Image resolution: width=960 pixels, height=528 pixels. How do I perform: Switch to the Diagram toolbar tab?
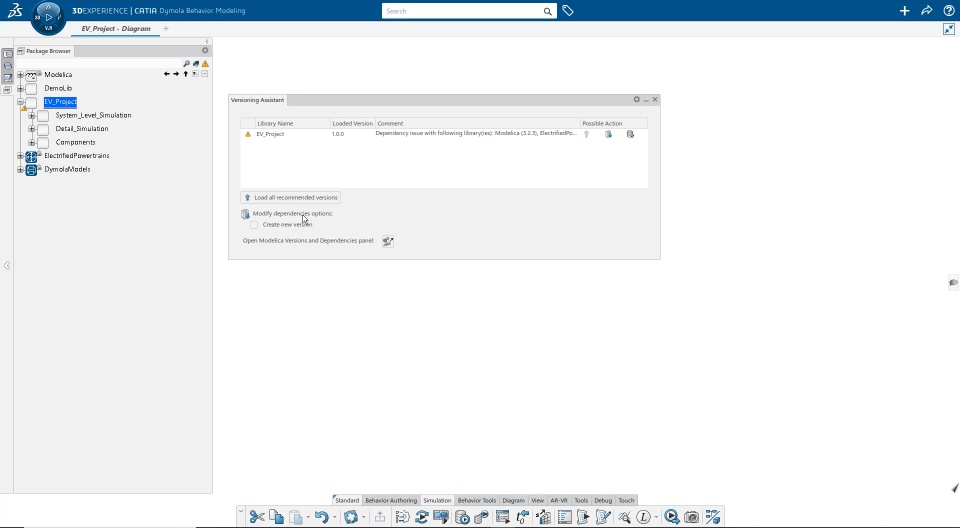513,500
